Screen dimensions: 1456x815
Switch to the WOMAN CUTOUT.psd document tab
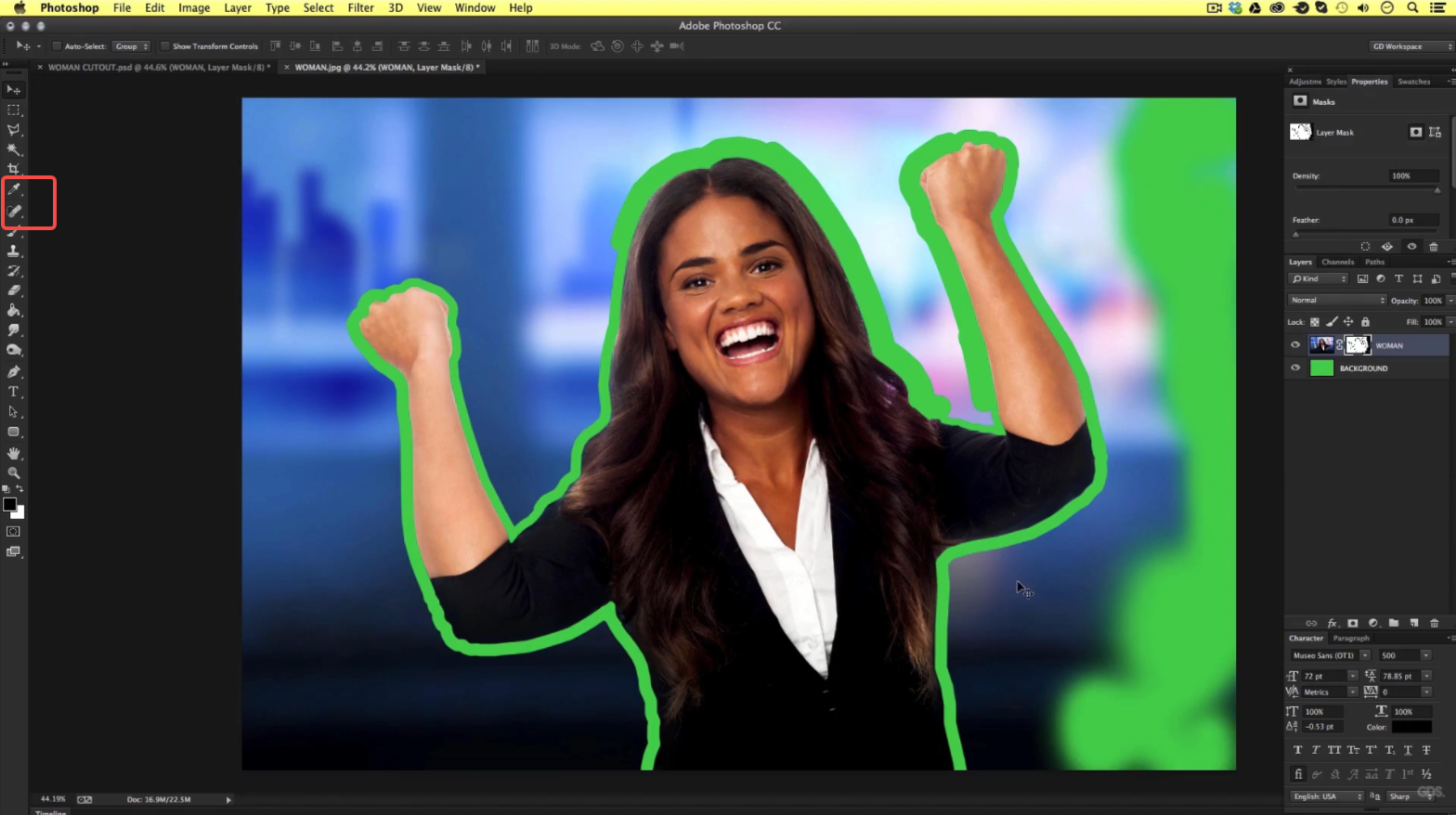(158, 67)
